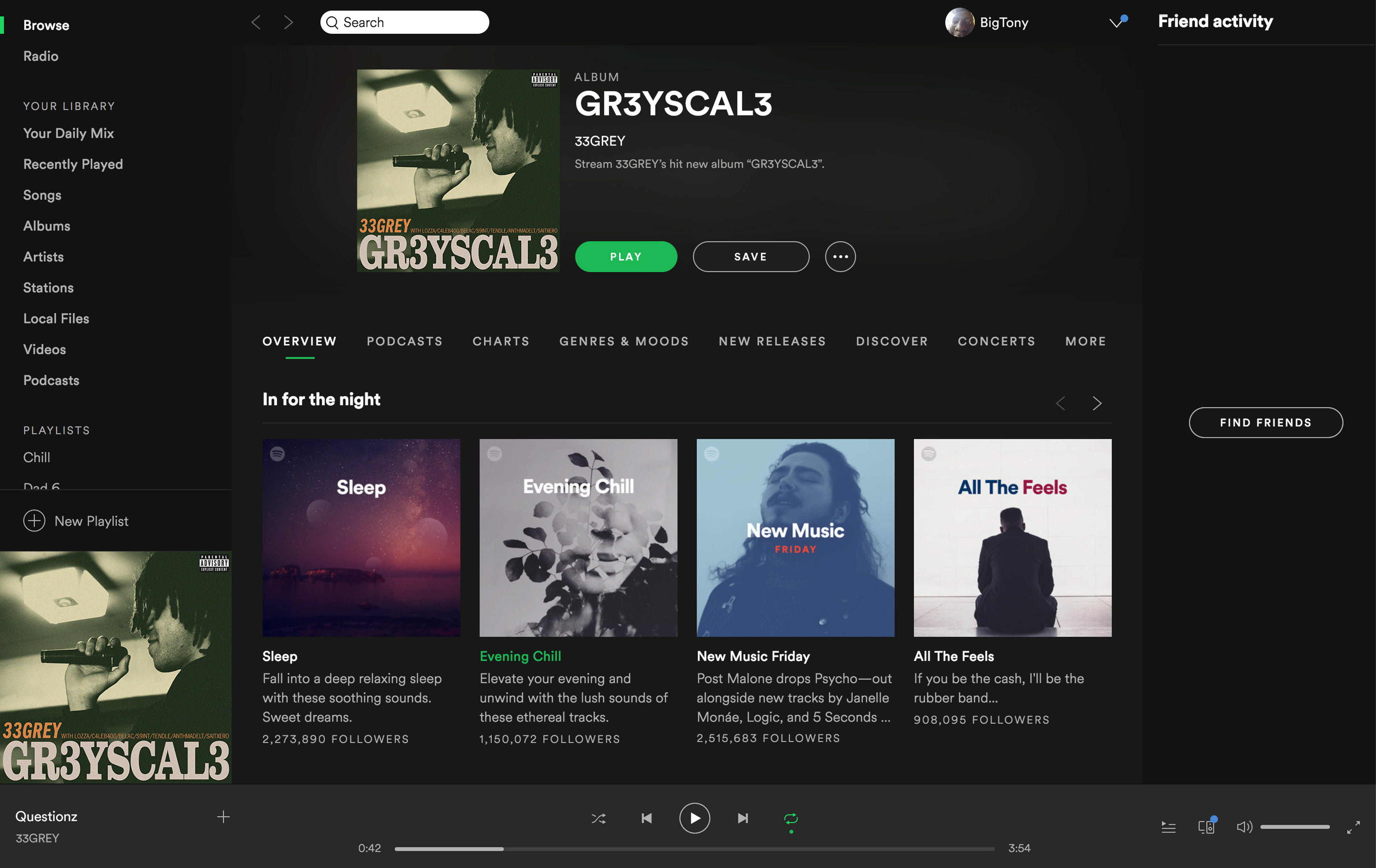Adjust the volume slider
Screen dimensions: 1376x868
coord(1295,827)
